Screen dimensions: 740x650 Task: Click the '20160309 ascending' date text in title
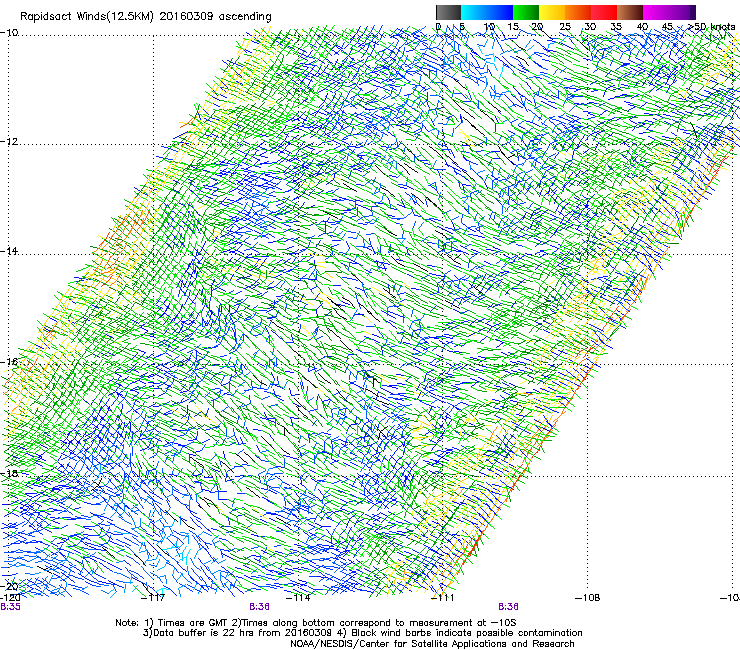[215, 17]
